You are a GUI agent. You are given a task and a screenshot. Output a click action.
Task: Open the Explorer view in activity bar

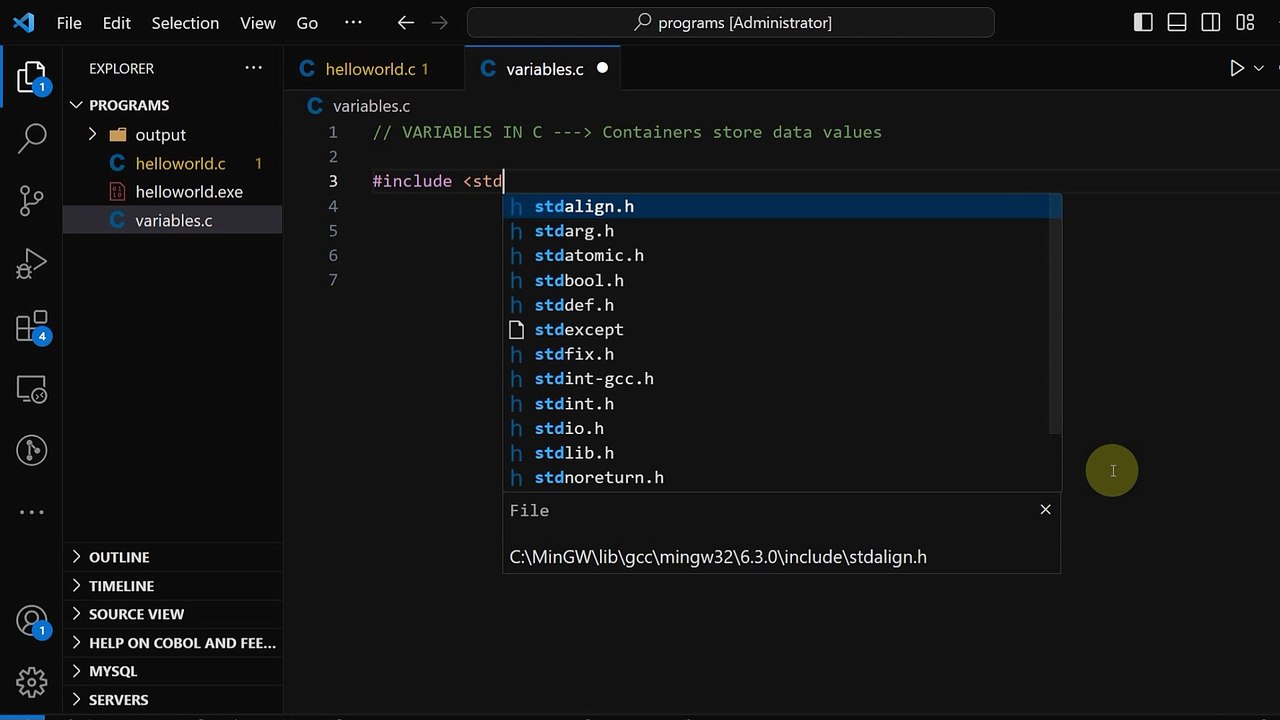tap(31, 79)
